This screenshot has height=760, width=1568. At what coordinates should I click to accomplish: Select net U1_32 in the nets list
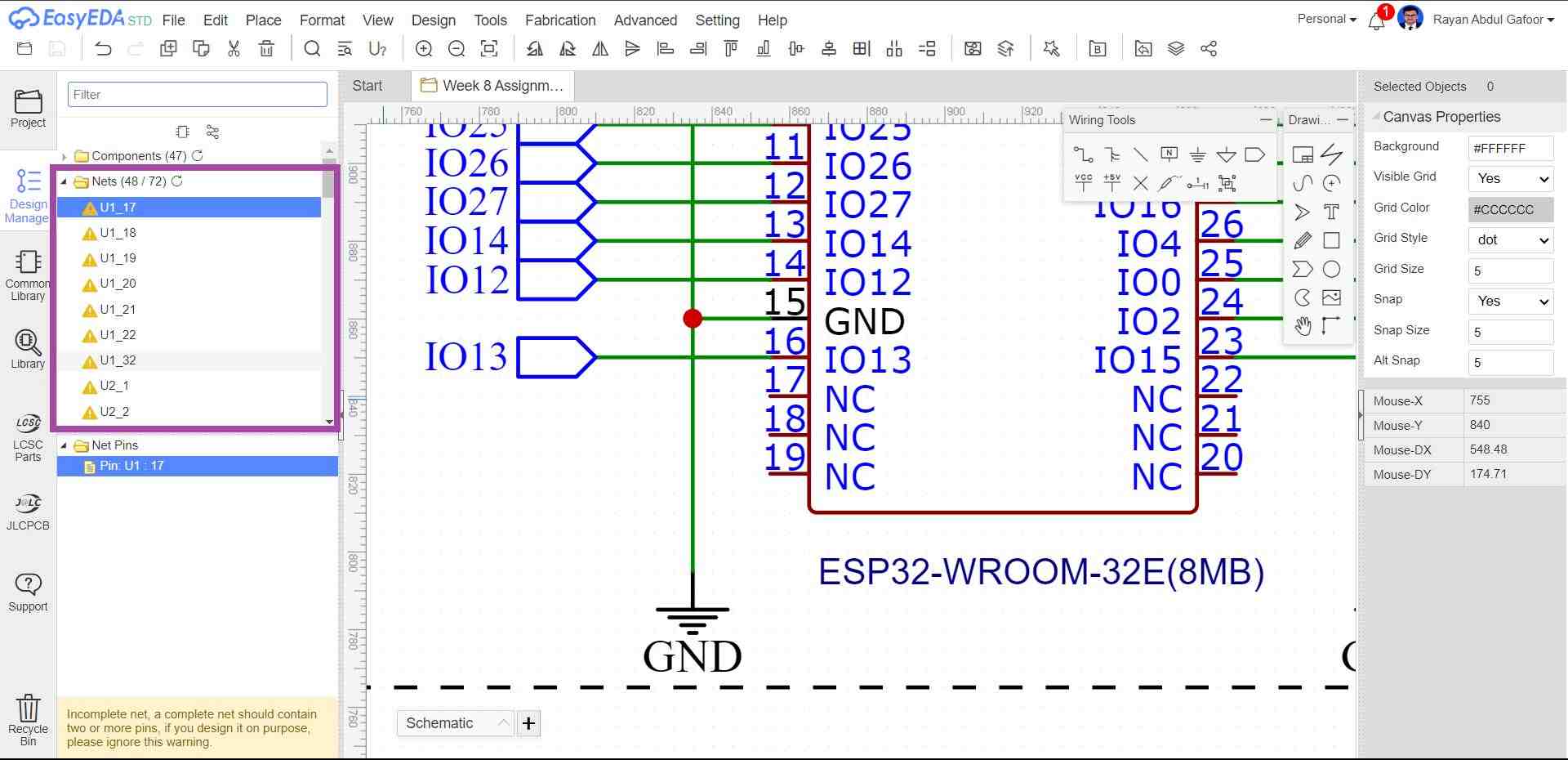click(118, 360)
